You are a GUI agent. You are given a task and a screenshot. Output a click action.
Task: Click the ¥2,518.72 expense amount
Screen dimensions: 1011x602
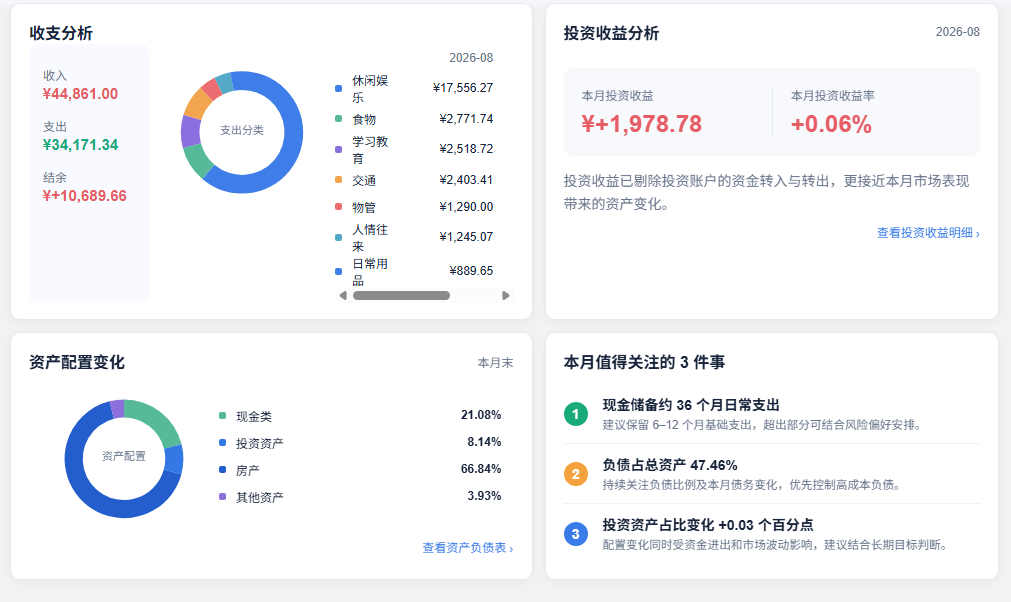[x=466, y=149]
